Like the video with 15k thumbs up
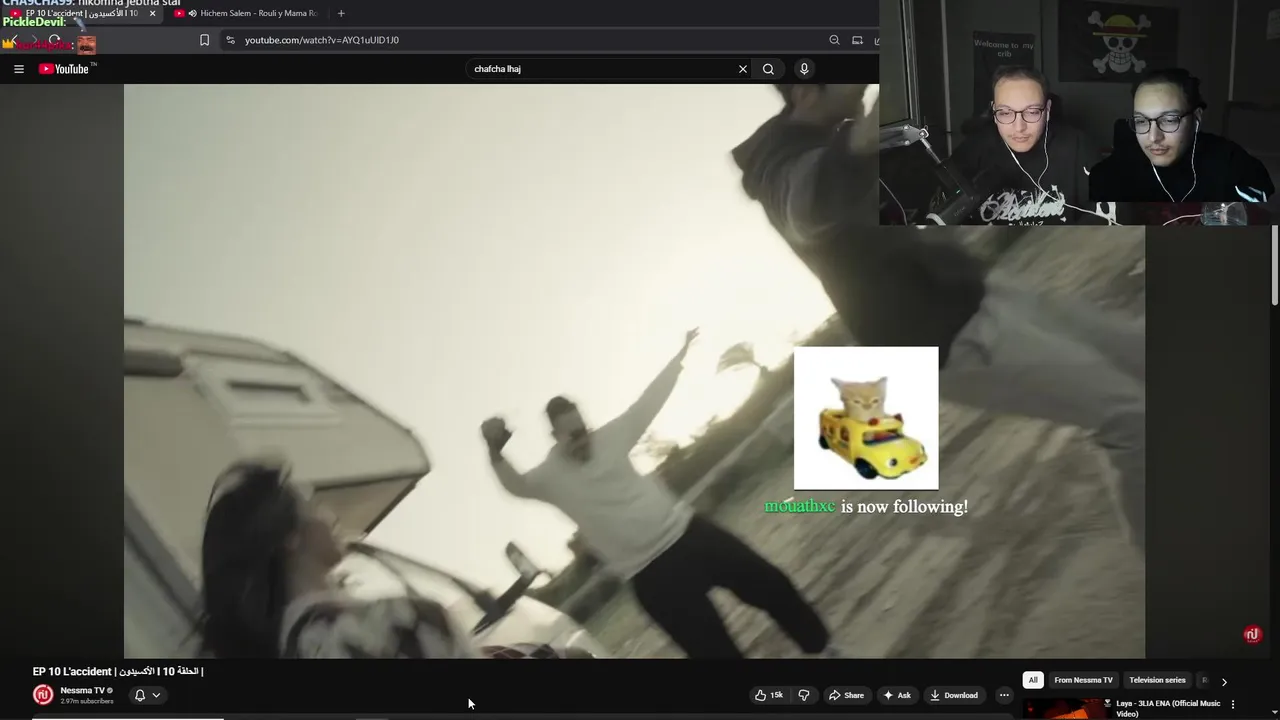The image size is (1280, 720). pyautogui.click(x=768, y=695)
